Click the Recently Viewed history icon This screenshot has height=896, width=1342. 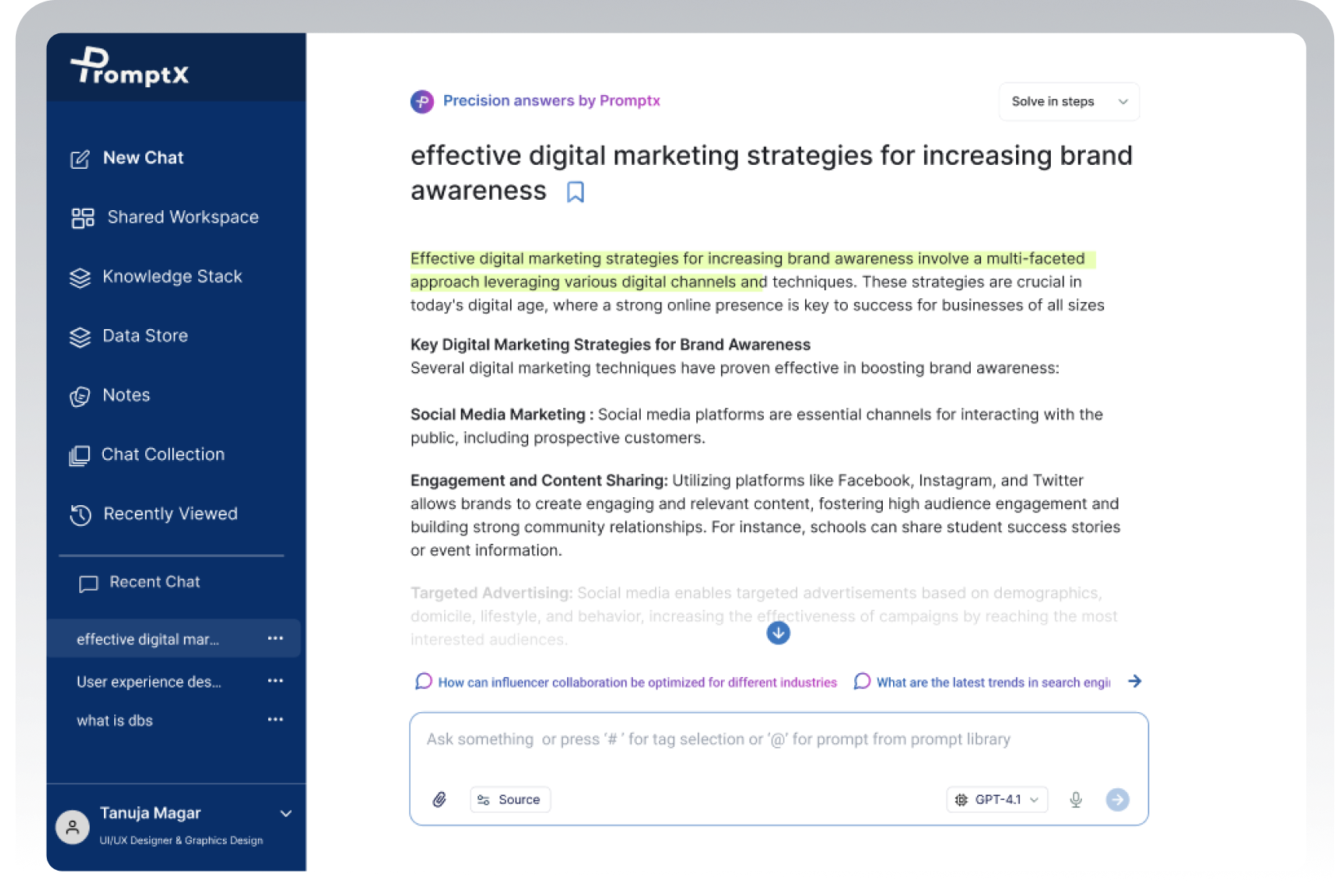(81, 515)
